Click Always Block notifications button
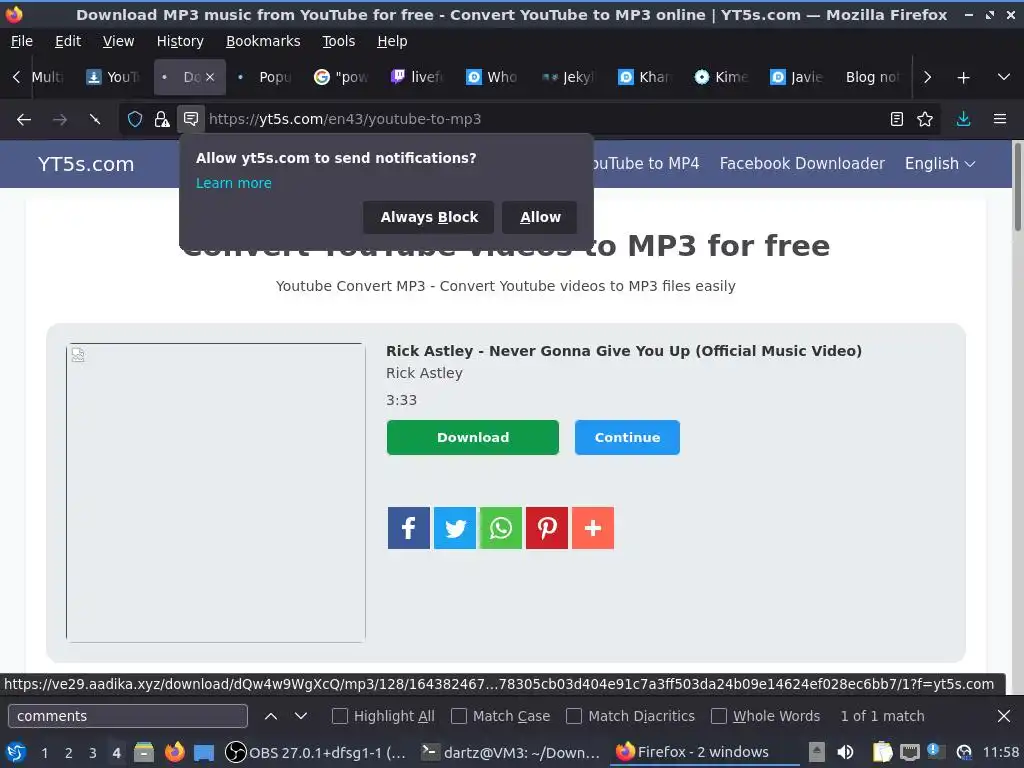 click(428, 217)
